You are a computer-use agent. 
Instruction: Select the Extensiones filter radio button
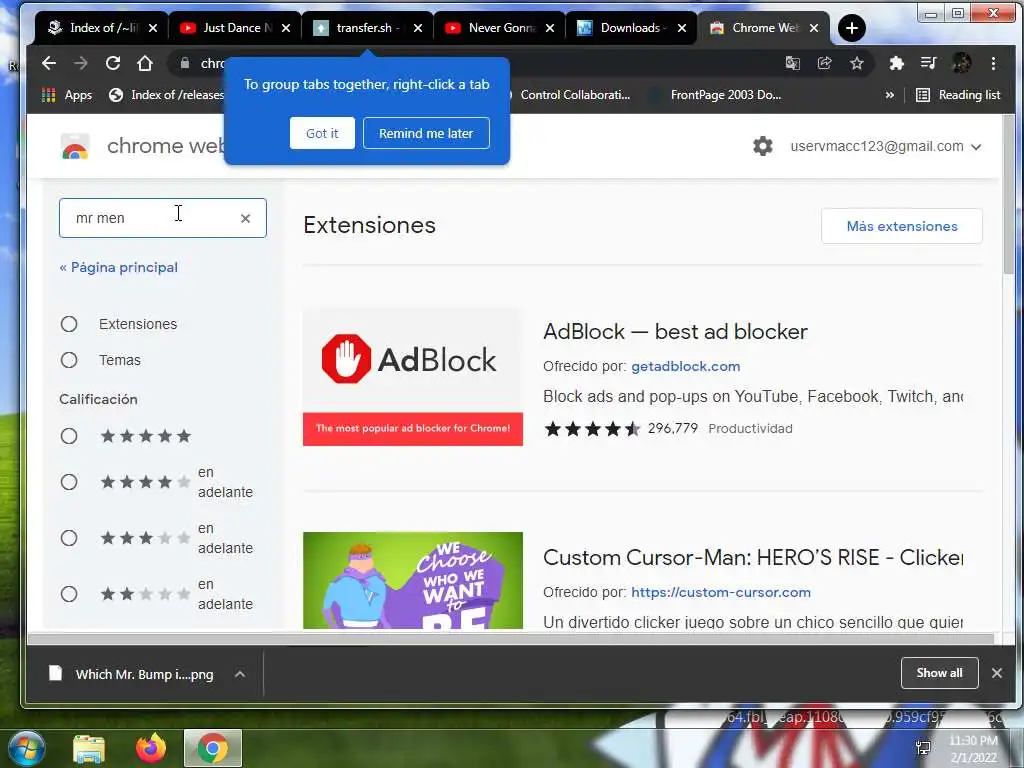pyautogui.click(x=69, y=324)
